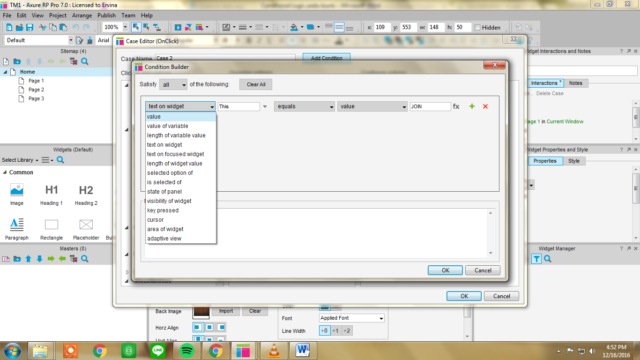Click the Back Image color swatch
This screenshot has height=360, width=640.
pyautogui.click(x=201, y=312)
